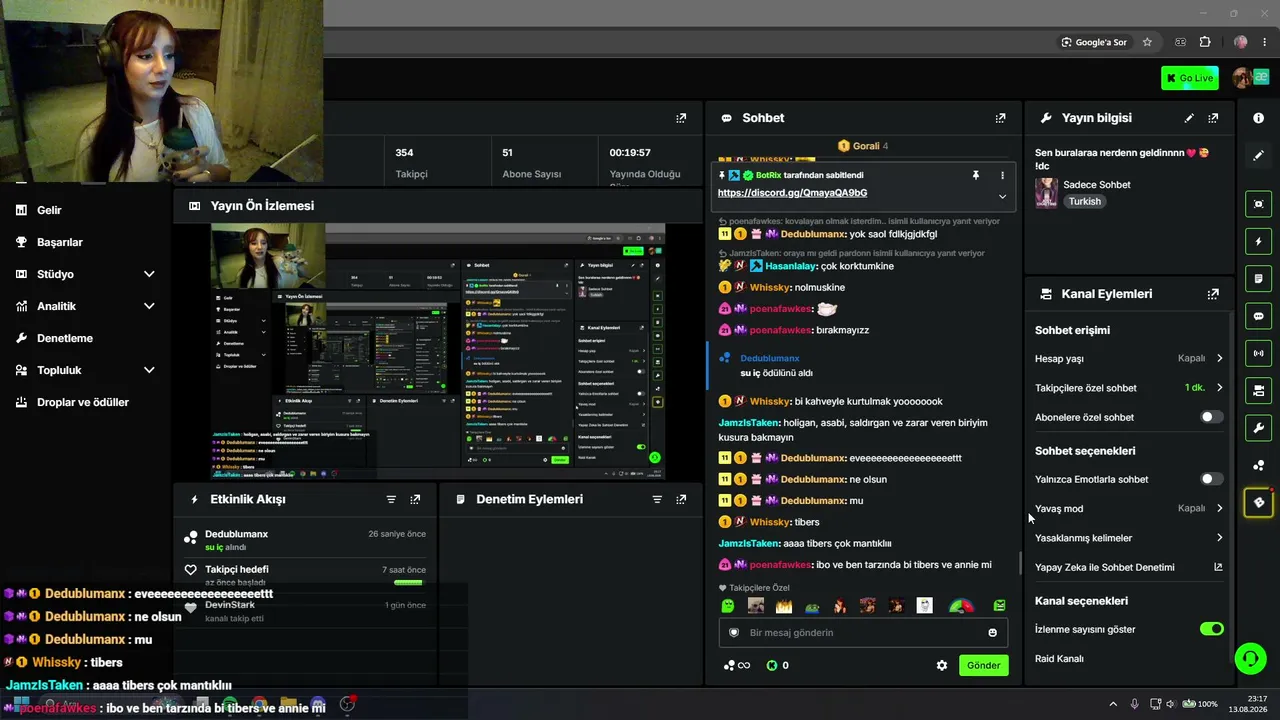Expand the Stüdyo sidebar section
Viewport: 1280px width, 720px height.
pos(149,274)
